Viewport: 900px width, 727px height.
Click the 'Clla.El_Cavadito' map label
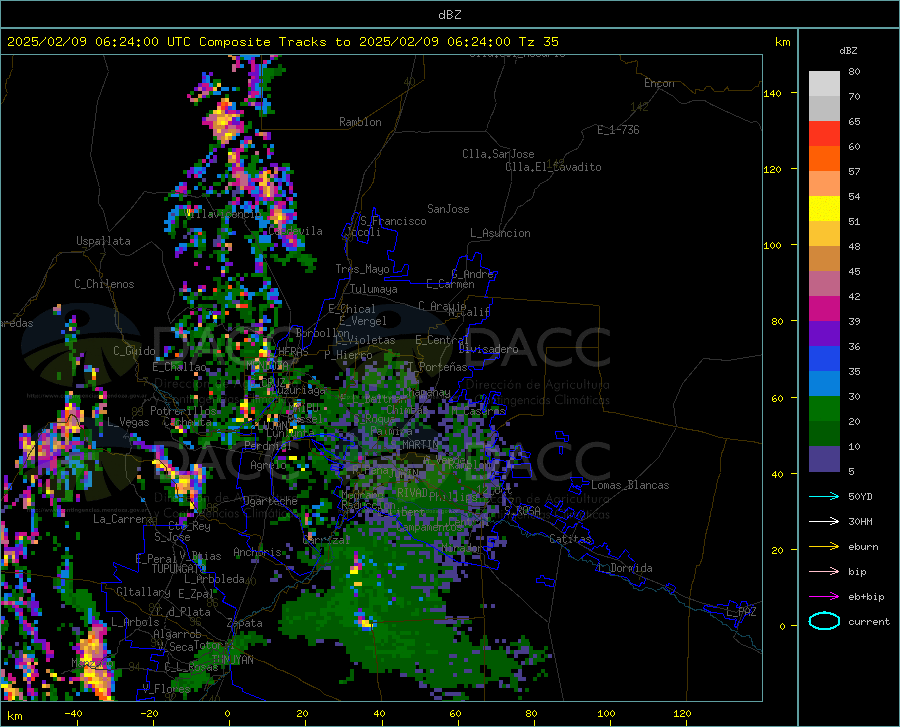(x=553, y=167)
